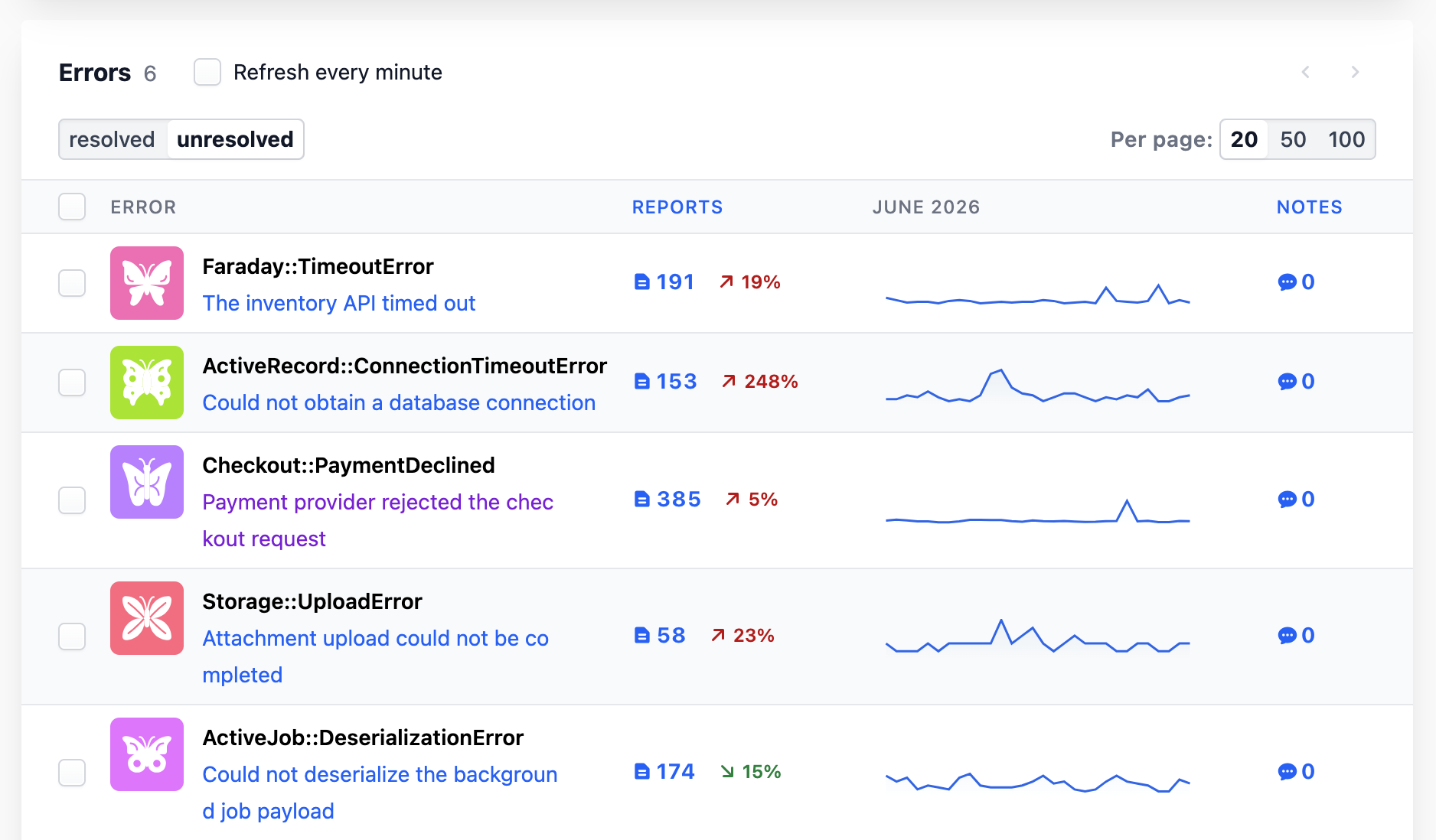This screenshot has width=1436, height=840.
Task: Click the 385 reports count
Action: click(x=679, y=500)
